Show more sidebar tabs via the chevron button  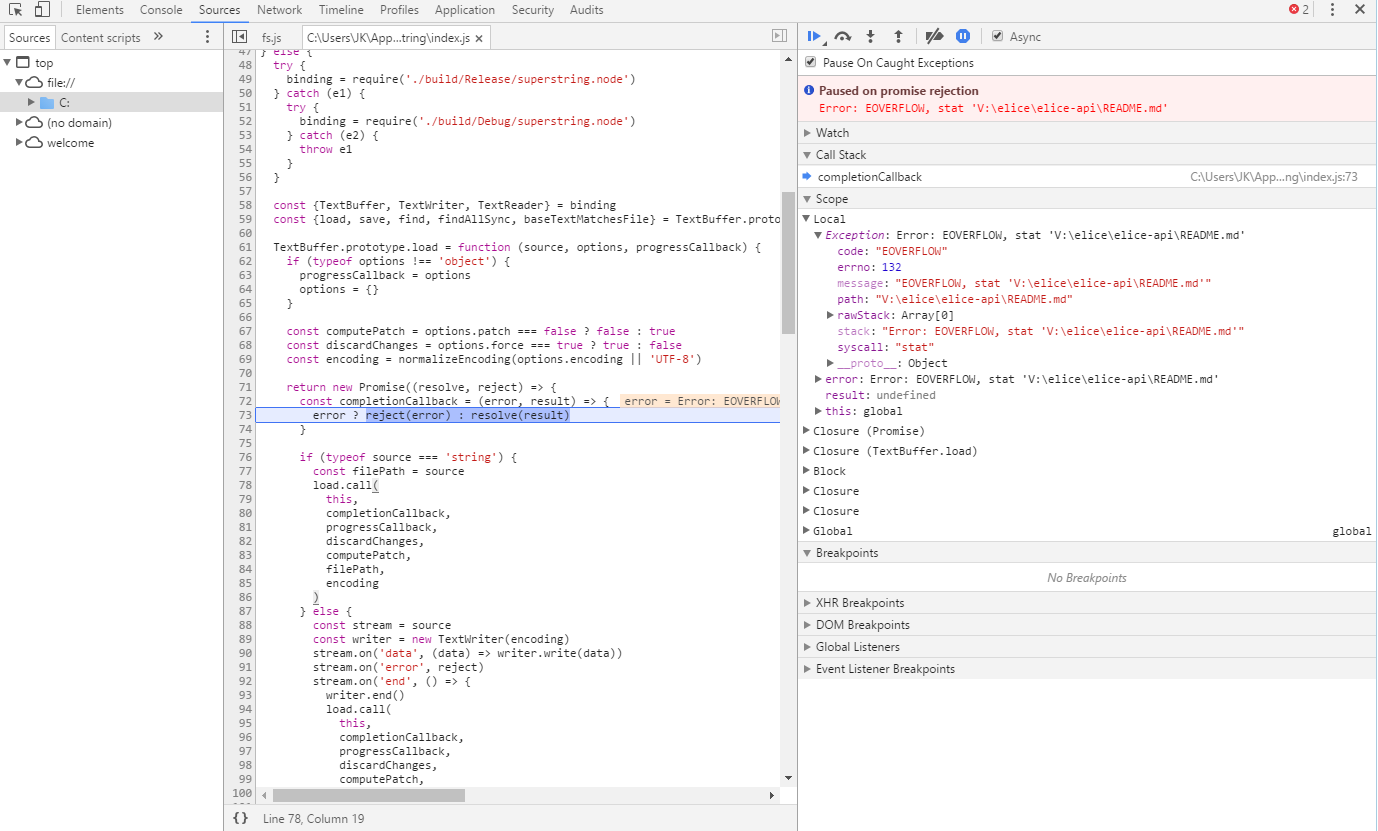158,36
